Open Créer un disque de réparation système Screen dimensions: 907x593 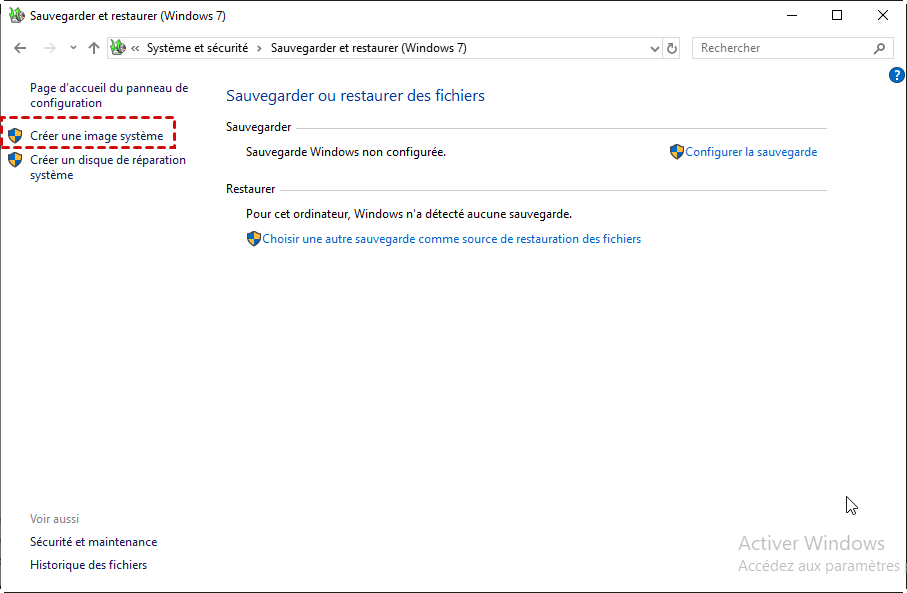click(108, 167)
